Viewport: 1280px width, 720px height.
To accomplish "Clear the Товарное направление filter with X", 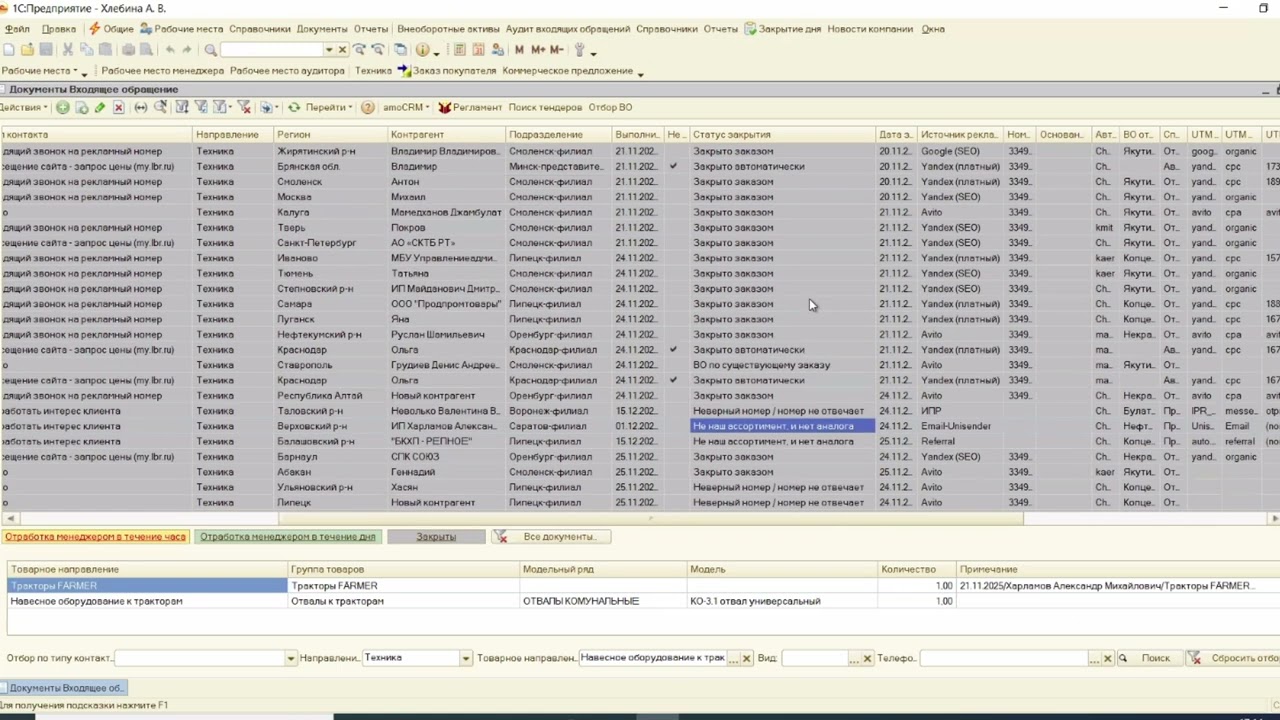I will (x=746, y=658).
